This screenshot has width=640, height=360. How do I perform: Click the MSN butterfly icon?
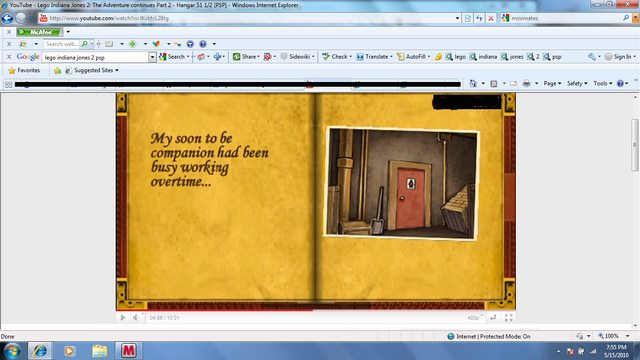click(156, 44)
